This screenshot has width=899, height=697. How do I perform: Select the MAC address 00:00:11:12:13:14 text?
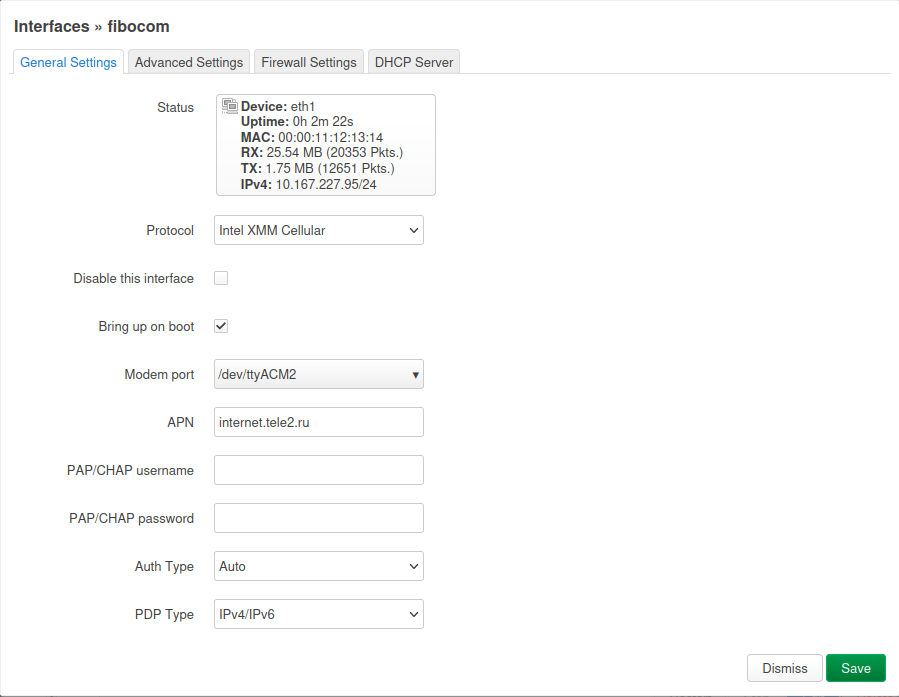(330, 138)
